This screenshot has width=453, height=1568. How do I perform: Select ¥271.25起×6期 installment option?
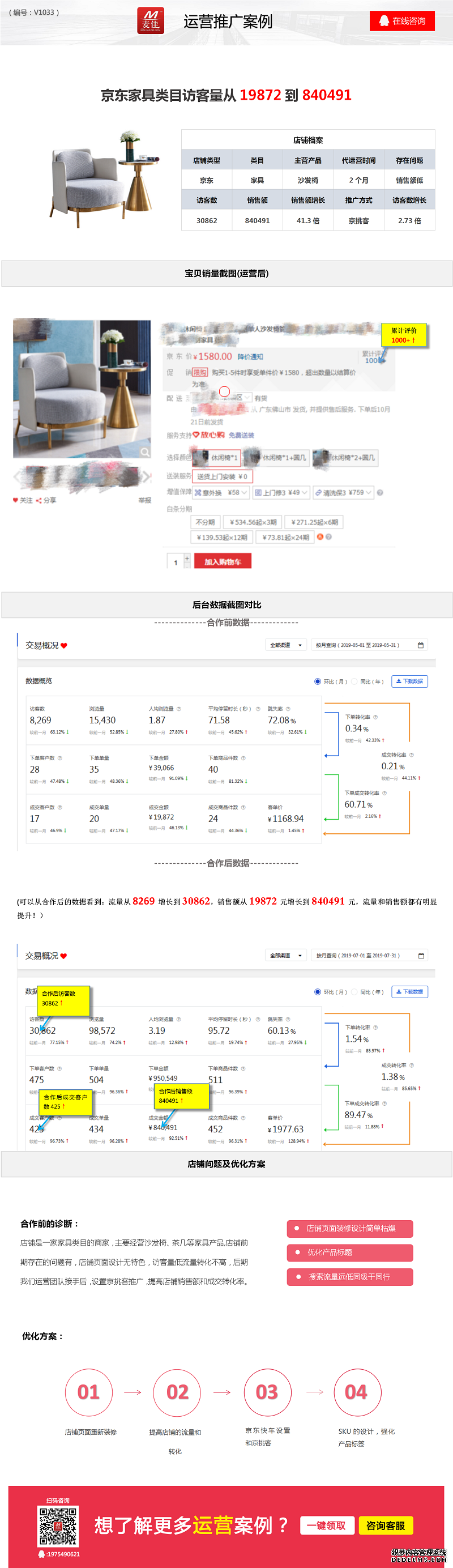(314, 522)
